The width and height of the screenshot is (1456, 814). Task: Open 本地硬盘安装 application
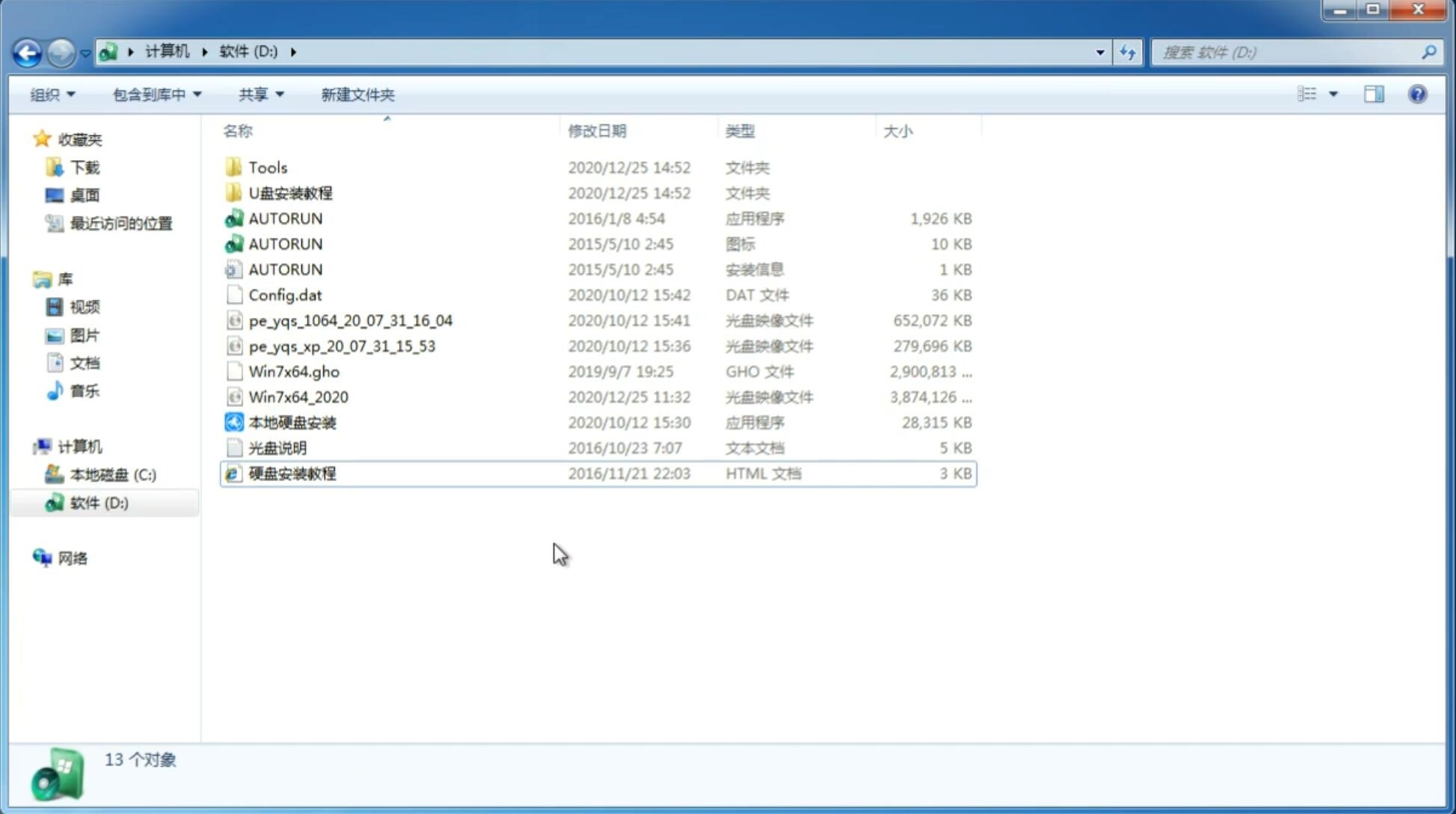pos(292,422)
